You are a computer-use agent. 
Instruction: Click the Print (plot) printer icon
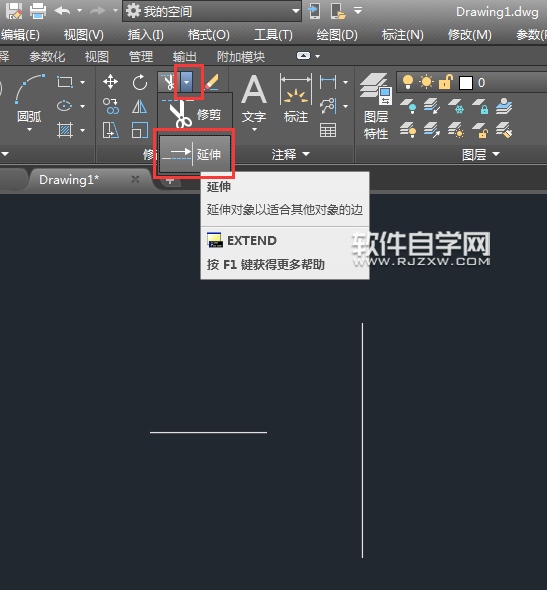38,11
